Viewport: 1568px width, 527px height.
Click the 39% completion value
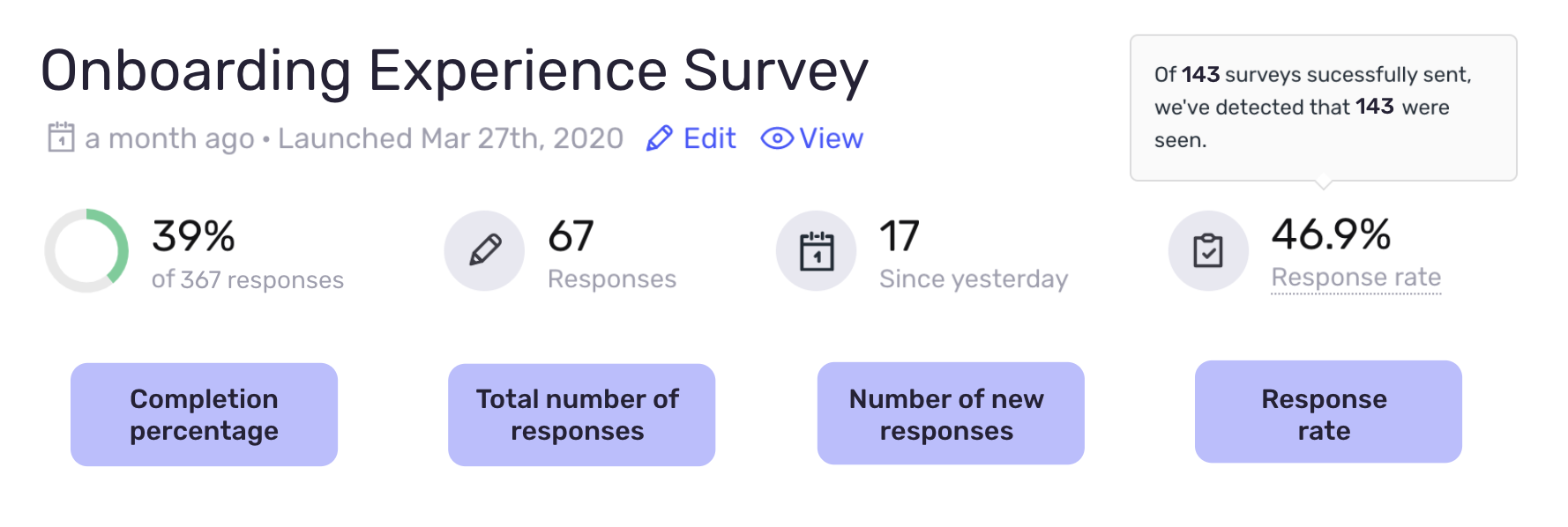[193, 236]
